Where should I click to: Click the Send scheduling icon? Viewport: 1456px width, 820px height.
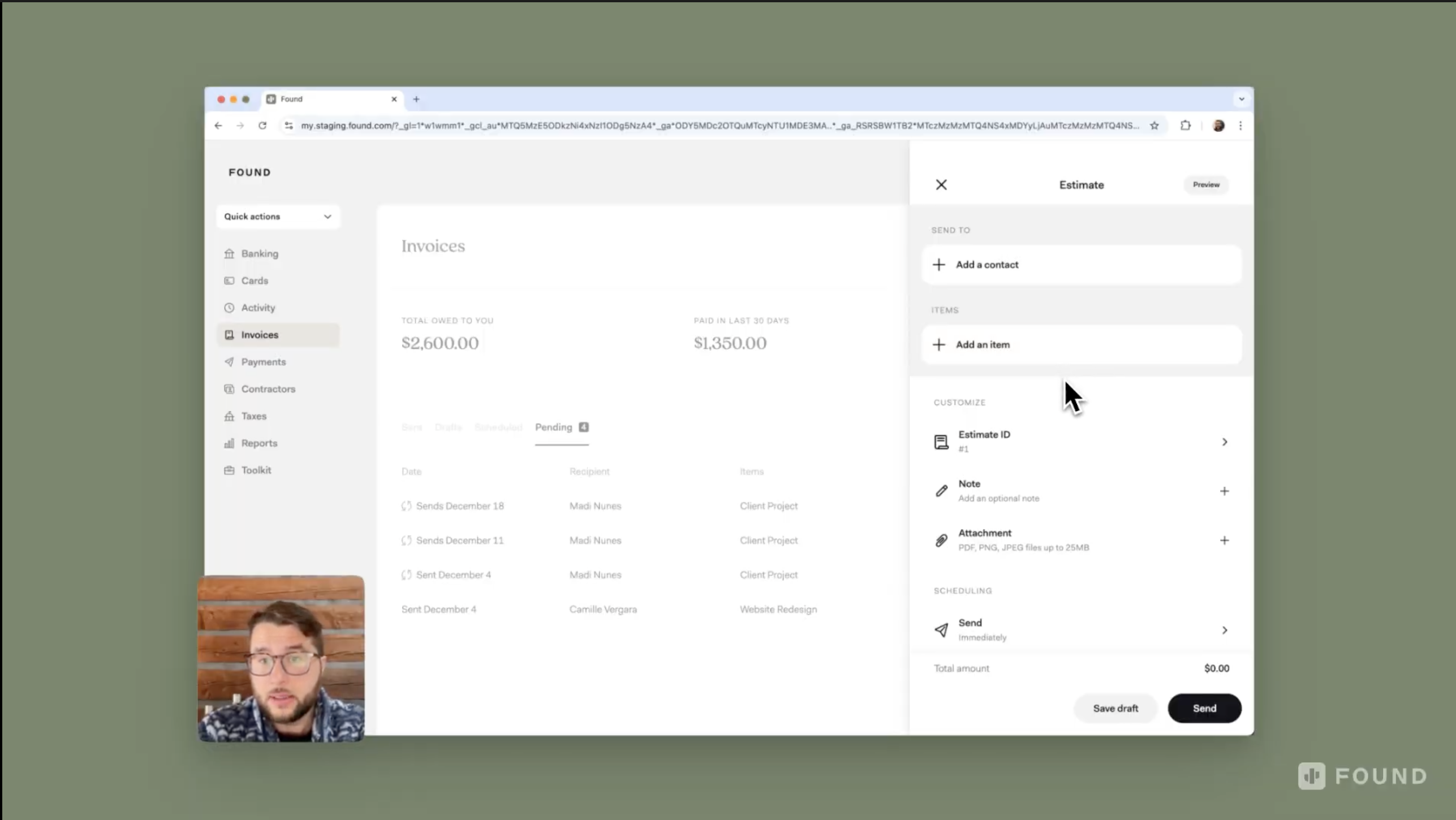point(940,629)
